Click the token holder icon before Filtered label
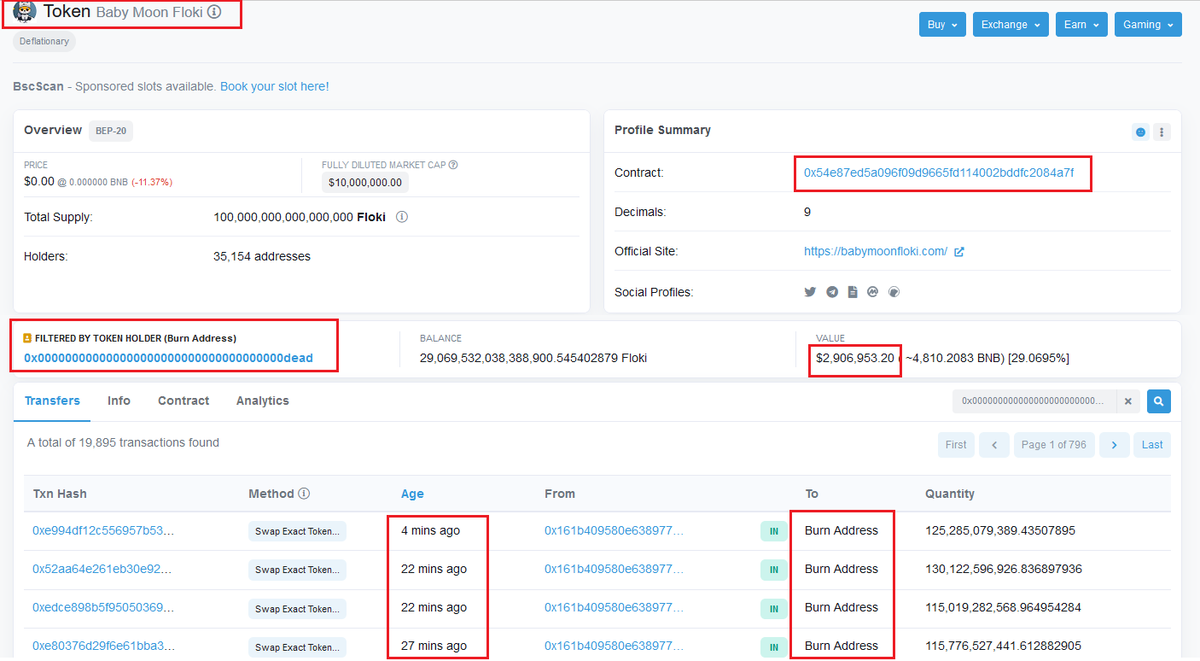 28,339
